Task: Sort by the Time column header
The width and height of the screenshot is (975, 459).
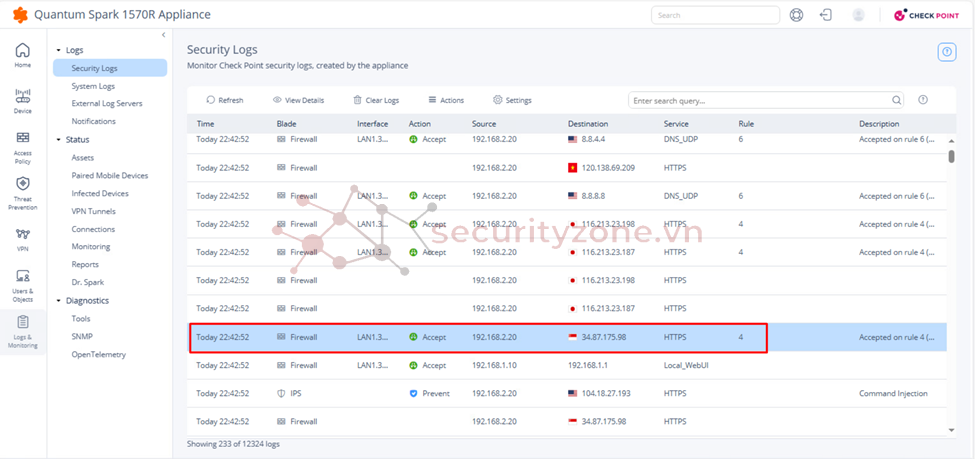Action: pos(205,124)
